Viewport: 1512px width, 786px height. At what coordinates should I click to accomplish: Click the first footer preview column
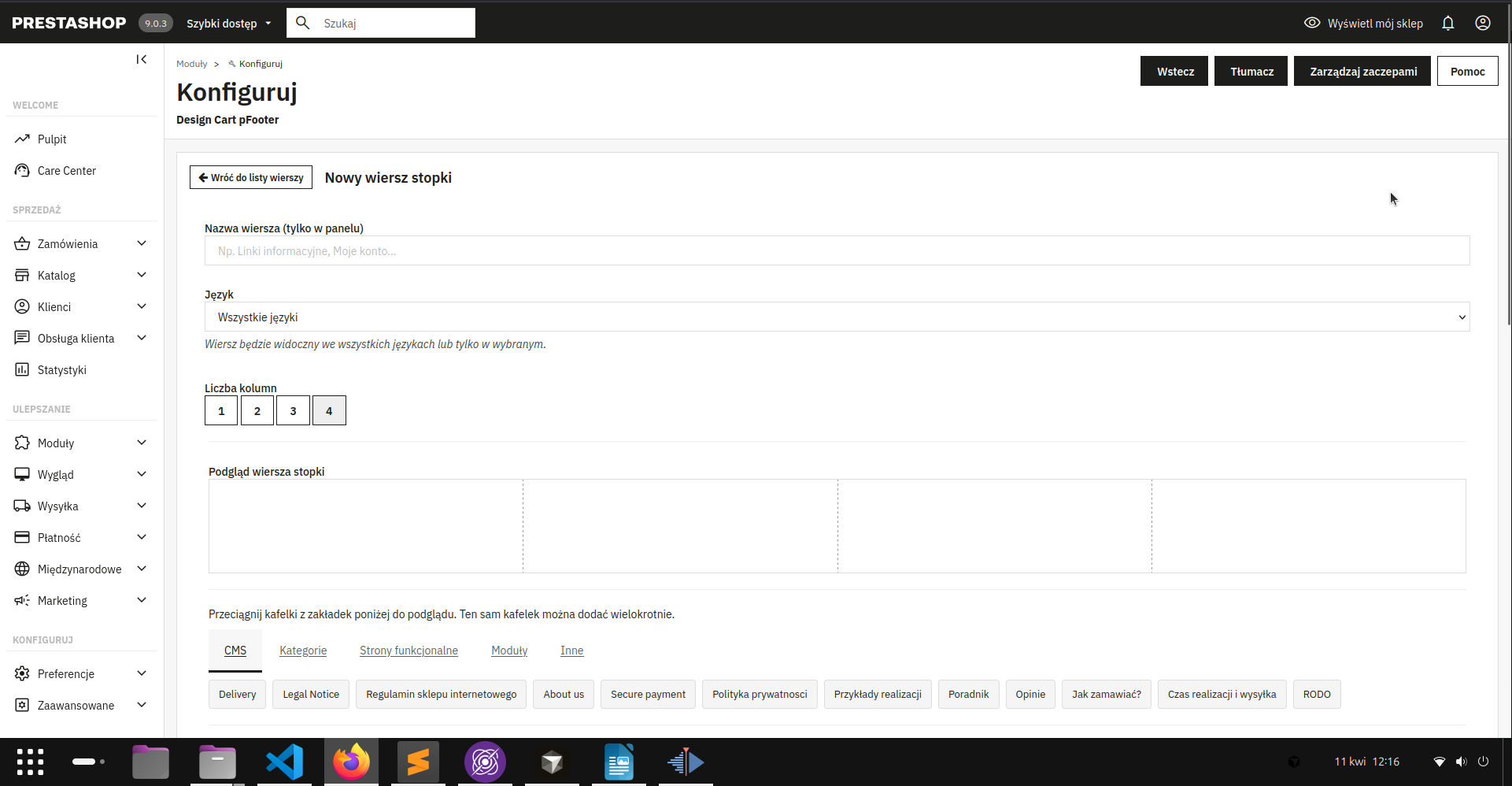pyautogui.click(x=366, y=525)
